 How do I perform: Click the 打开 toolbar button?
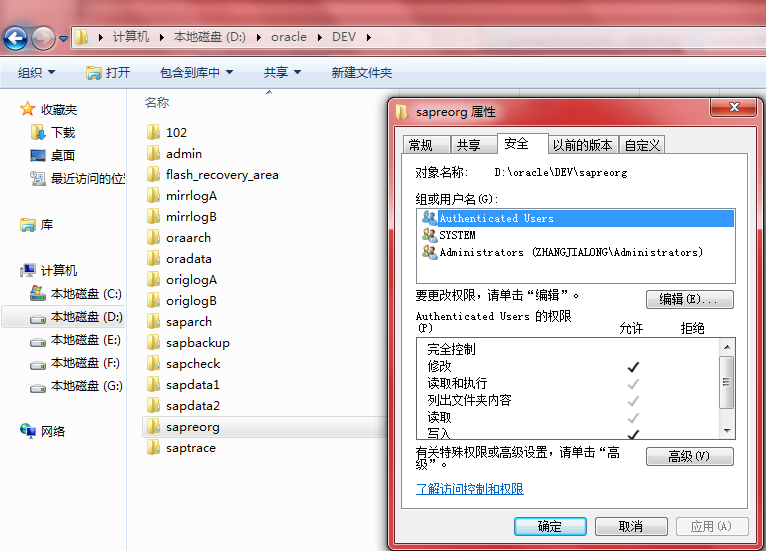pos(108,73)
